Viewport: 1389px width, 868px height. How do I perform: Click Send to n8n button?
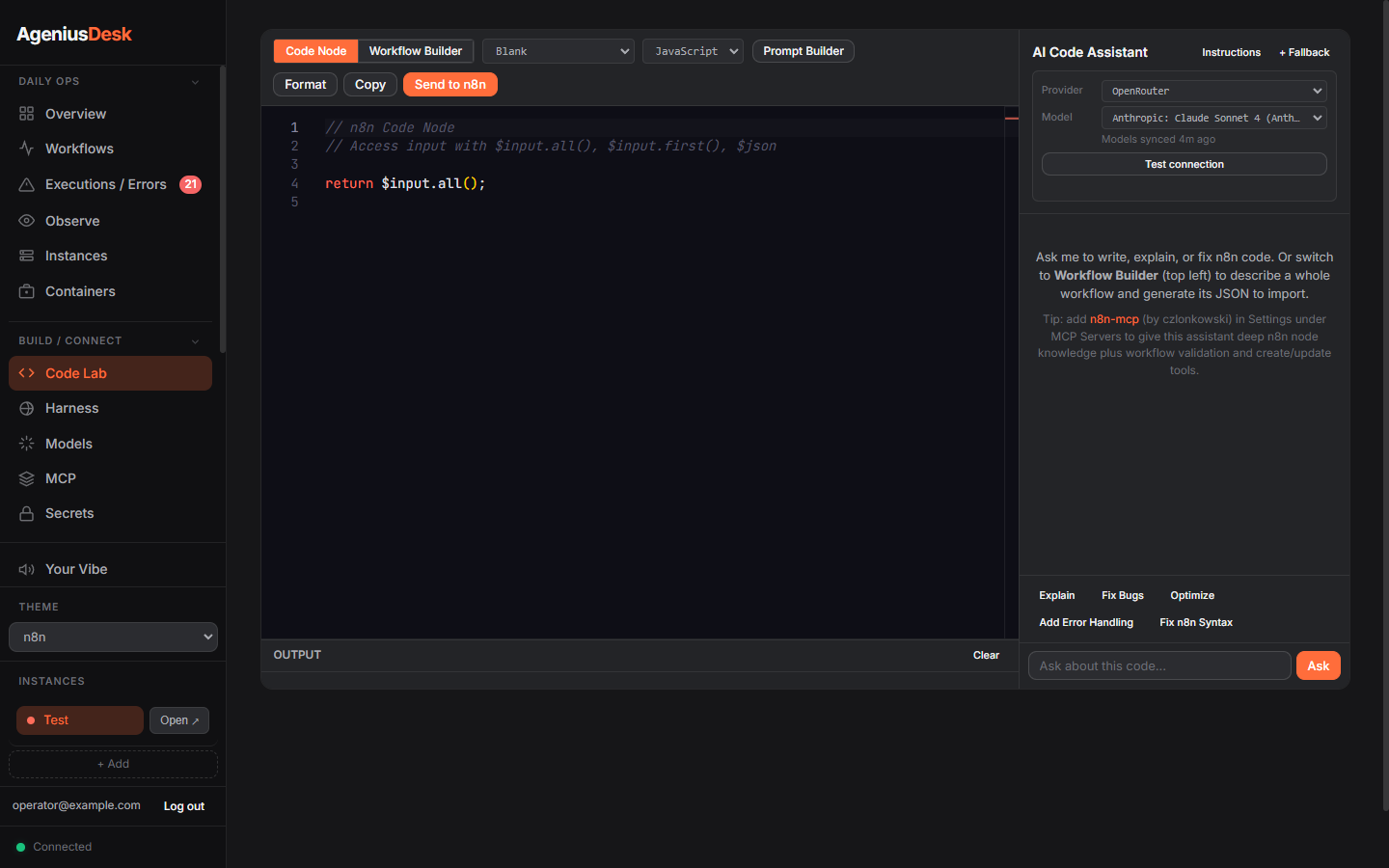[x=450, y=85]
